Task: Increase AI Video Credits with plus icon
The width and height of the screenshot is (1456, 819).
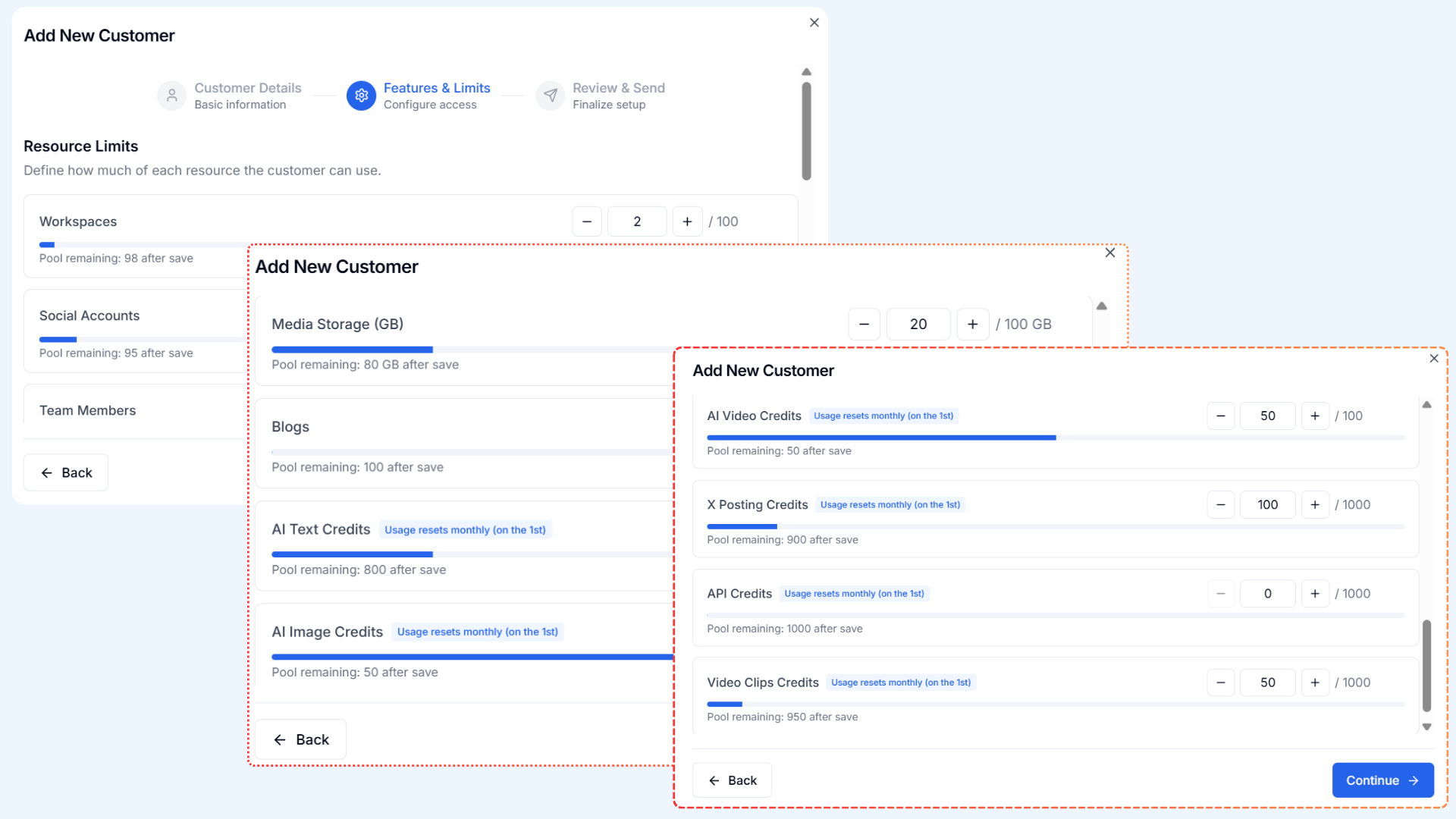Action: 1315,416
